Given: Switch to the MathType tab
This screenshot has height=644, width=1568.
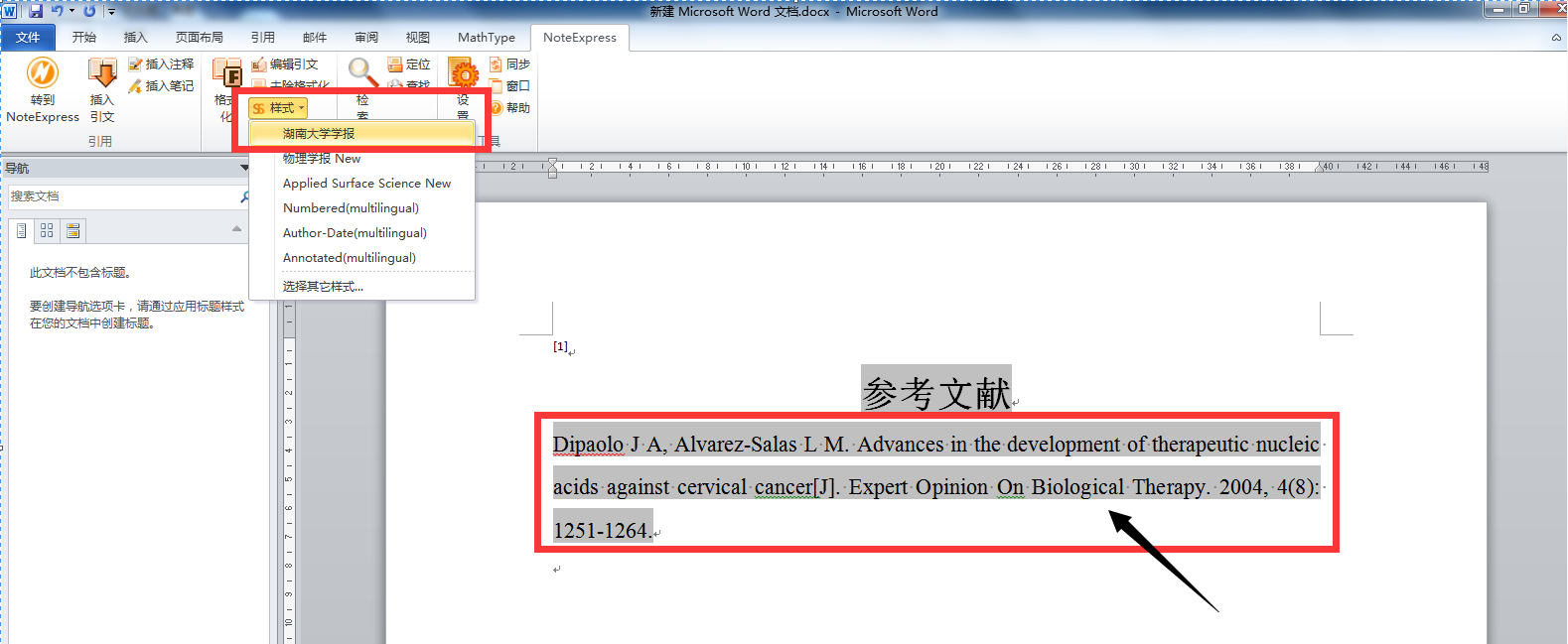Looking at the screenshot, I should [487, 38].
